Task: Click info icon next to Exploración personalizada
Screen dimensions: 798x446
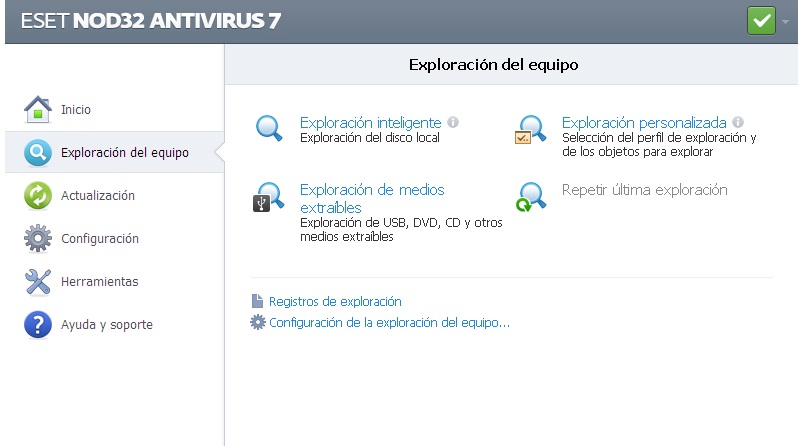Action: pyautogui.click(x=738, y=122)
